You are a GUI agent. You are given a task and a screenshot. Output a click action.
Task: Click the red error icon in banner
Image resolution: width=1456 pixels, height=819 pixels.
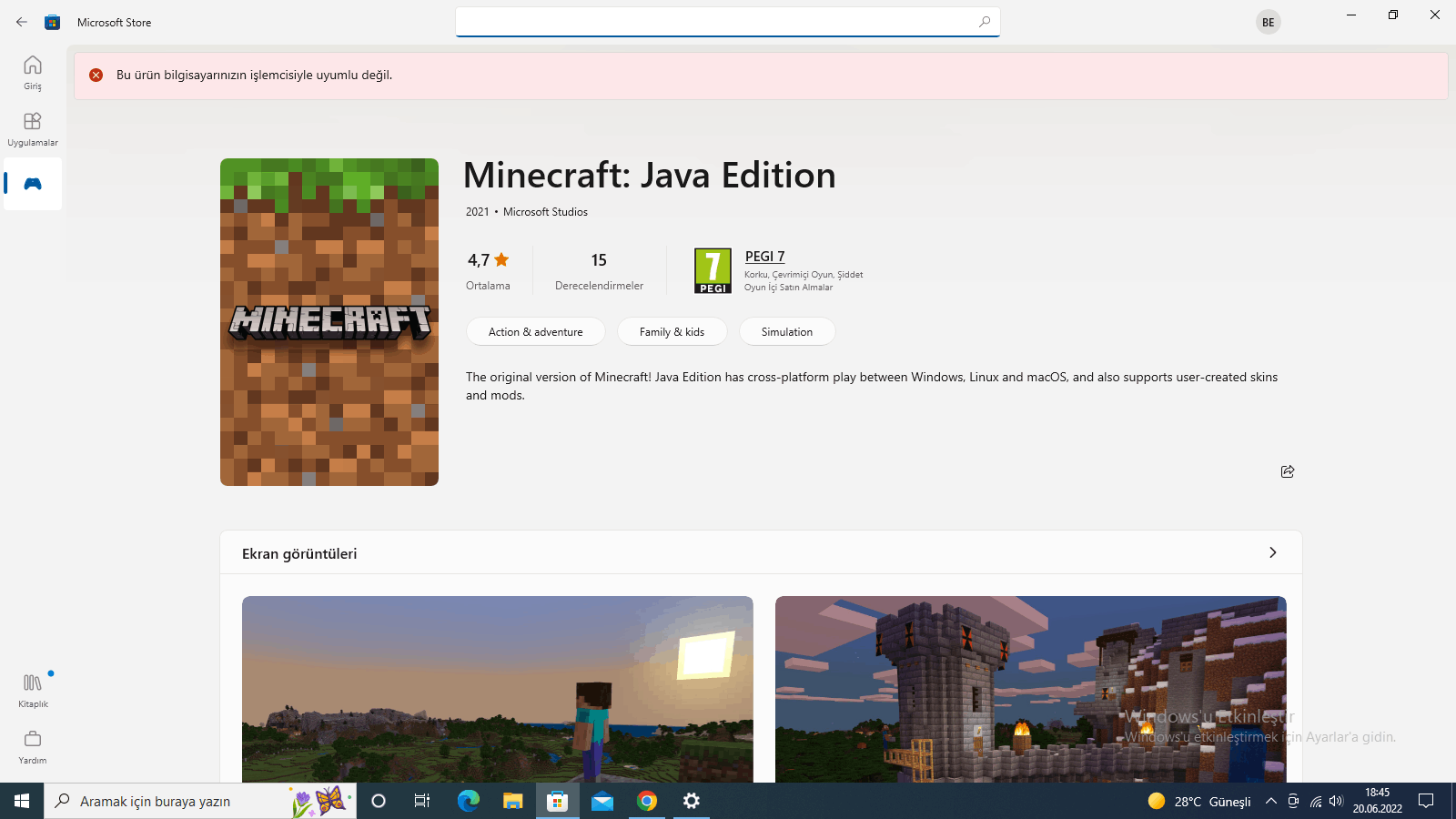coord(96,76)
